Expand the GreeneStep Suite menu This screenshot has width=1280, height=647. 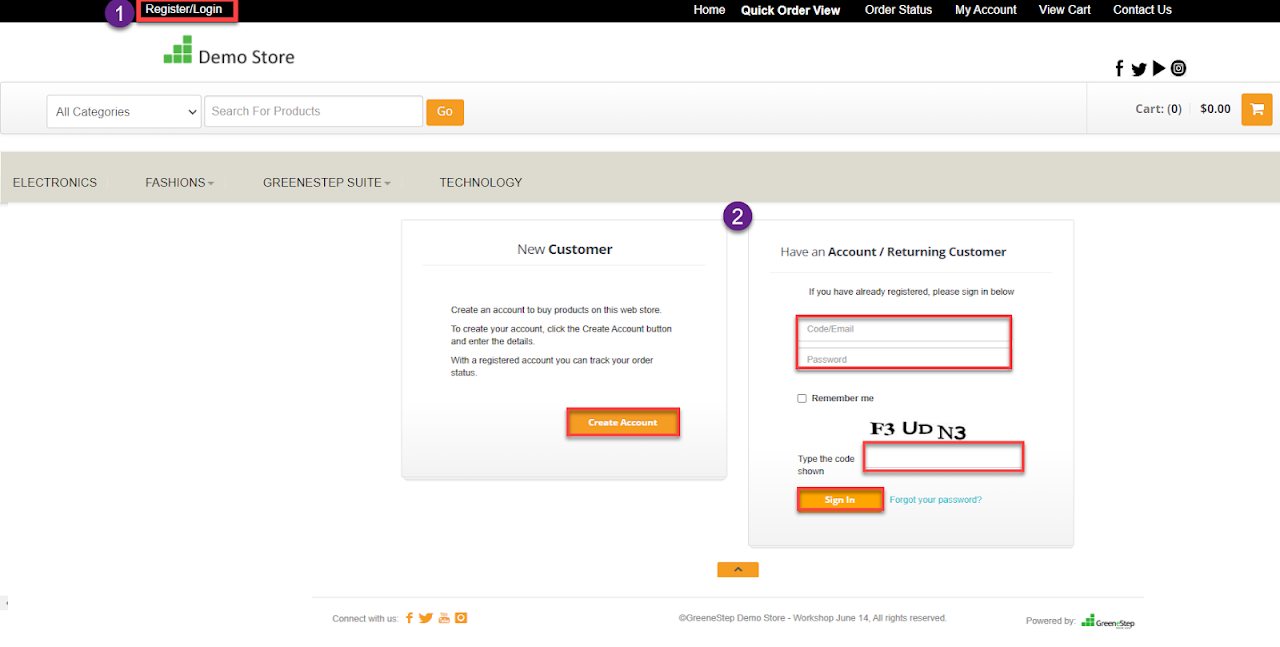326,182
